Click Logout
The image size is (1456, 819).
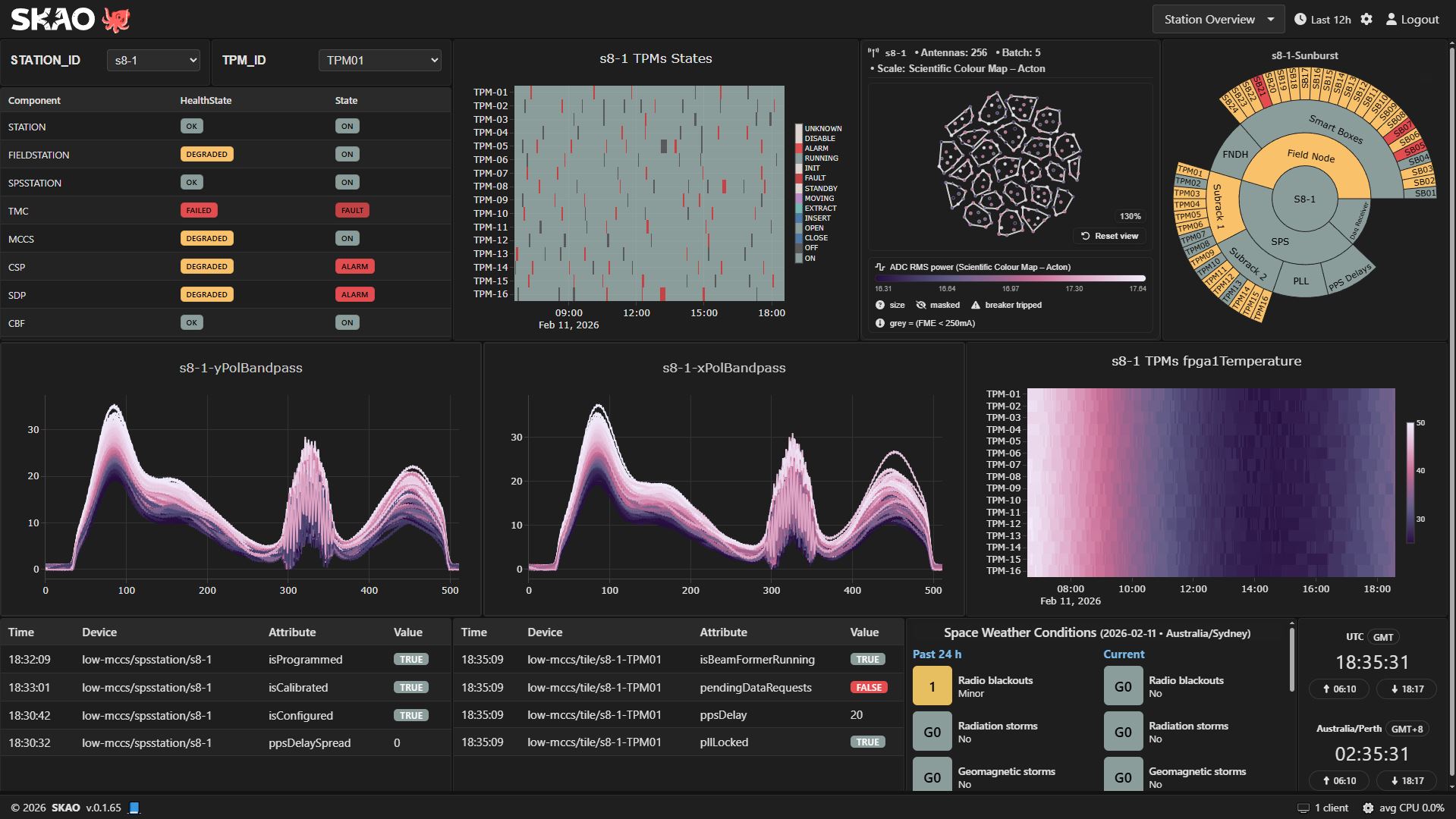click(1412, 20)
